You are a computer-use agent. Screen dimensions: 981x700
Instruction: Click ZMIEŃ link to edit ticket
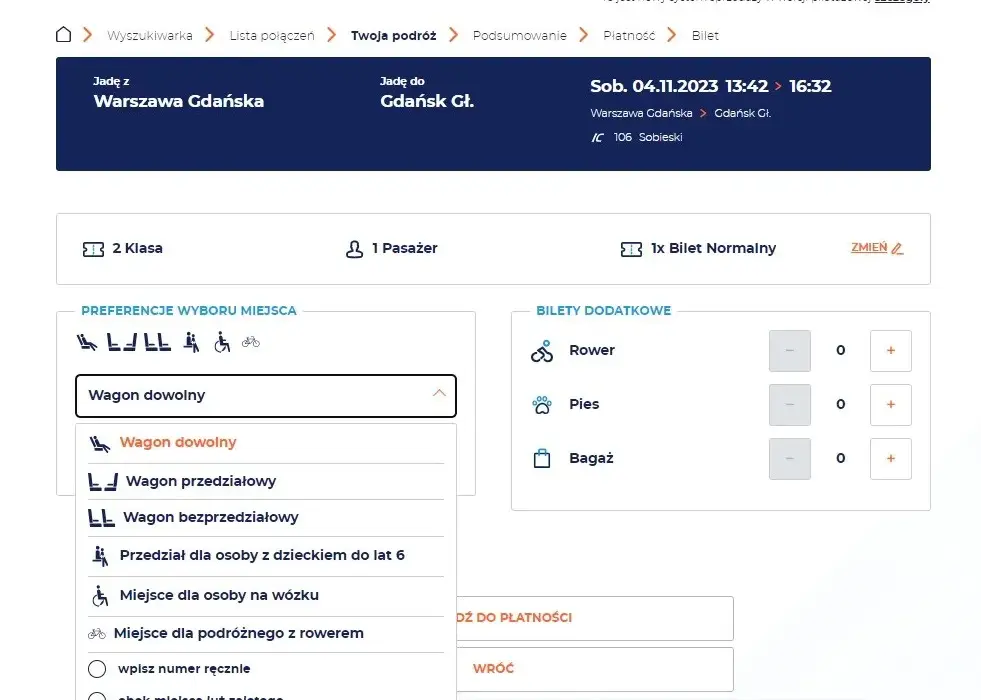point(869,248)
